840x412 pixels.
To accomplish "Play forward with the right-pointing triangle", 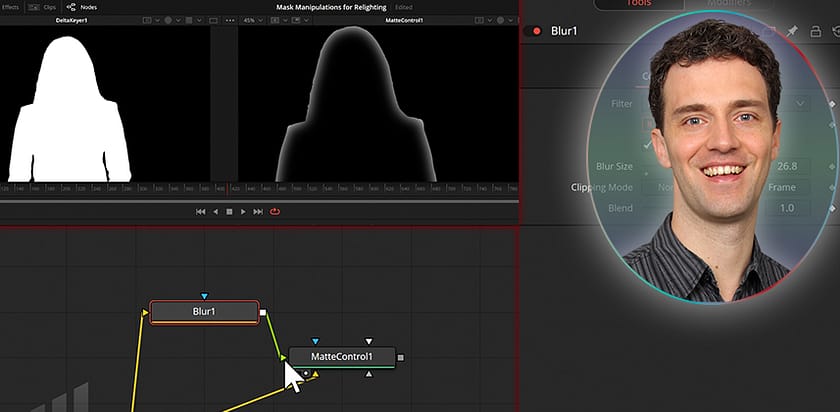I will pyautogui.click(x=243, y=212).
